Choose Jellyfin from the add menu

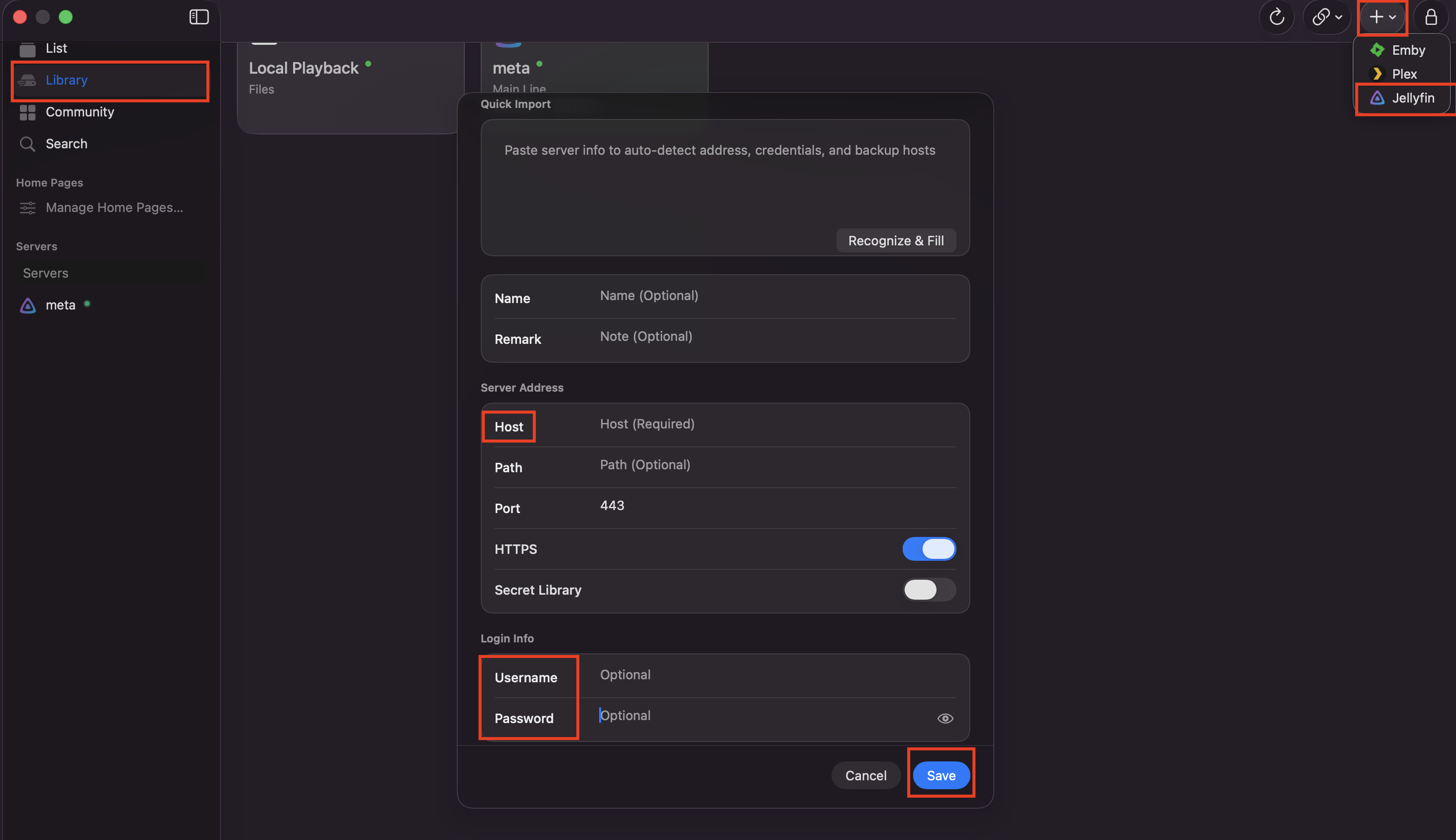click(1402, 98)
